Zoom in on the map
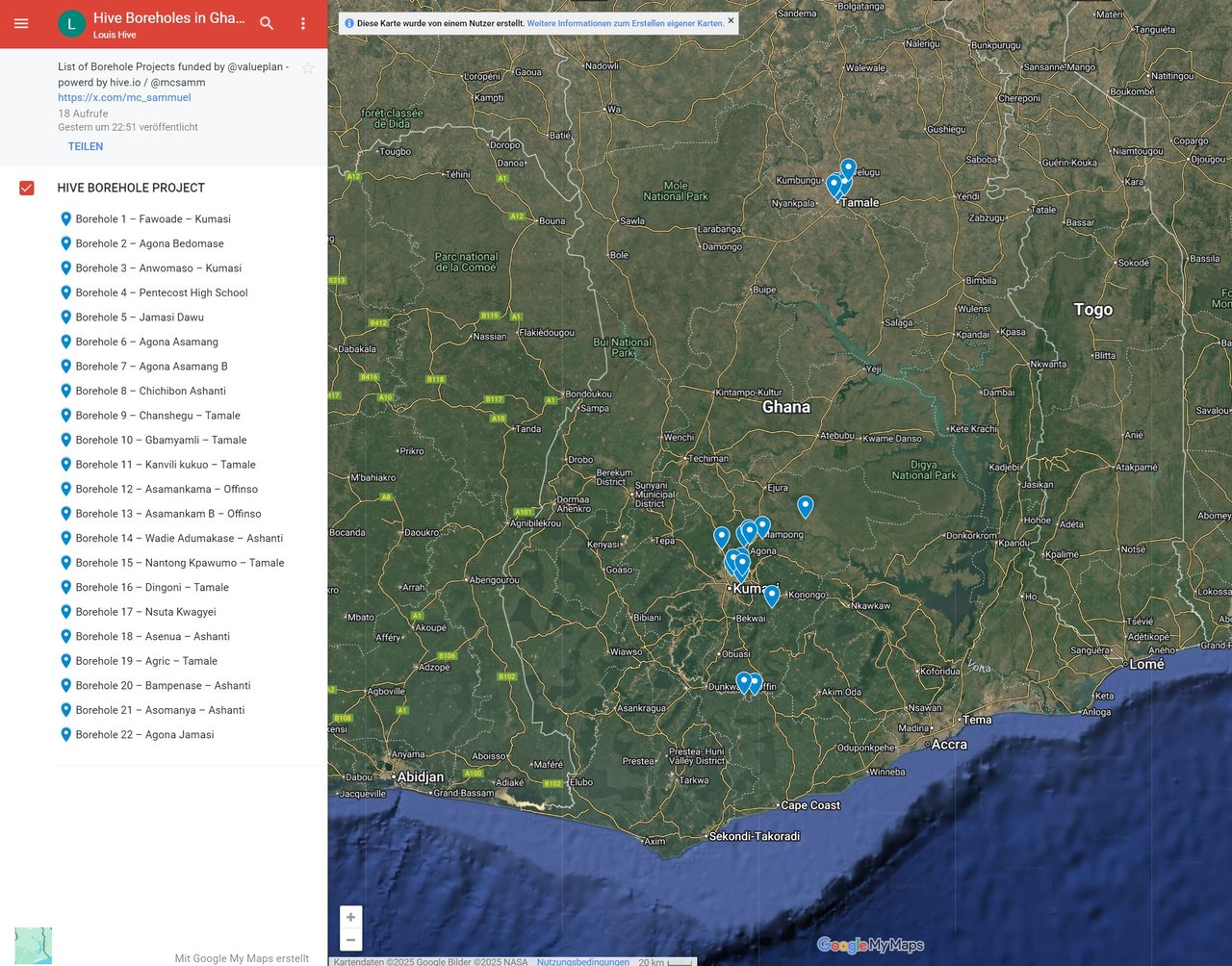 pyautogui.click(x=350, y=918)
